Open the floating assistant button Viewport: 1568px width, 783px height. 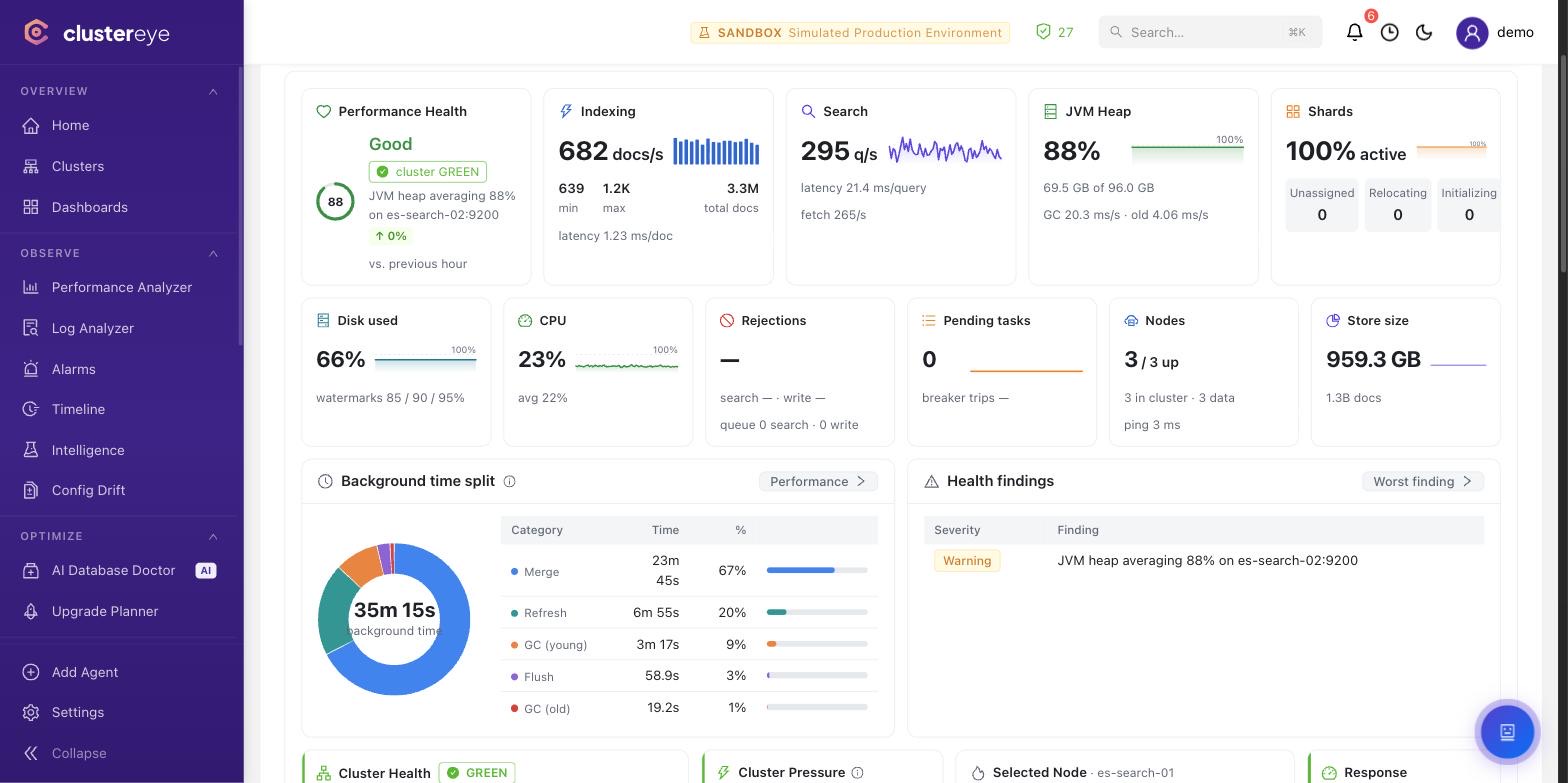coord(1507,732)
